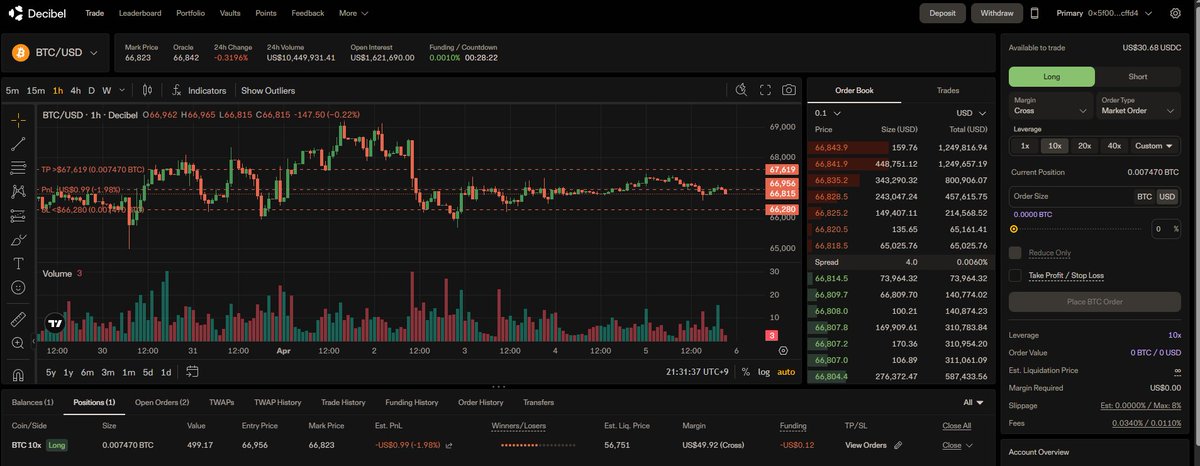Switch to the Trades tab
Screen dimensions: 1200x466
(948, 90)
